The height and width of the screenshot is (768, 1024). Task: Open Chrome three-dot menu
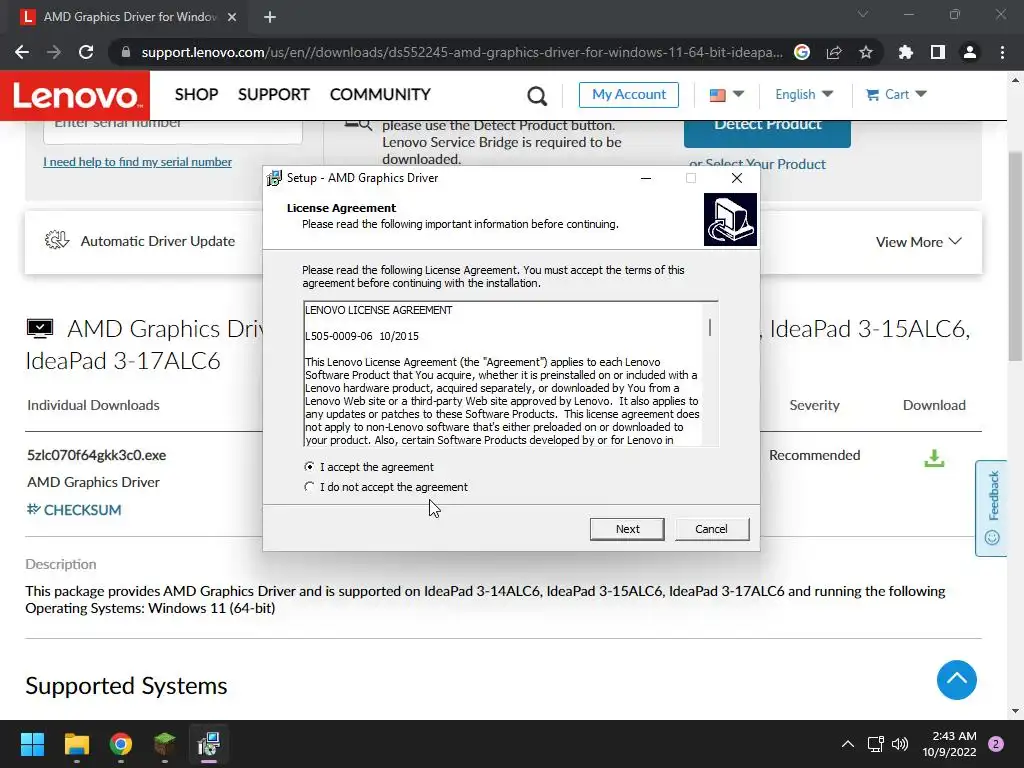pos(1002,52)
